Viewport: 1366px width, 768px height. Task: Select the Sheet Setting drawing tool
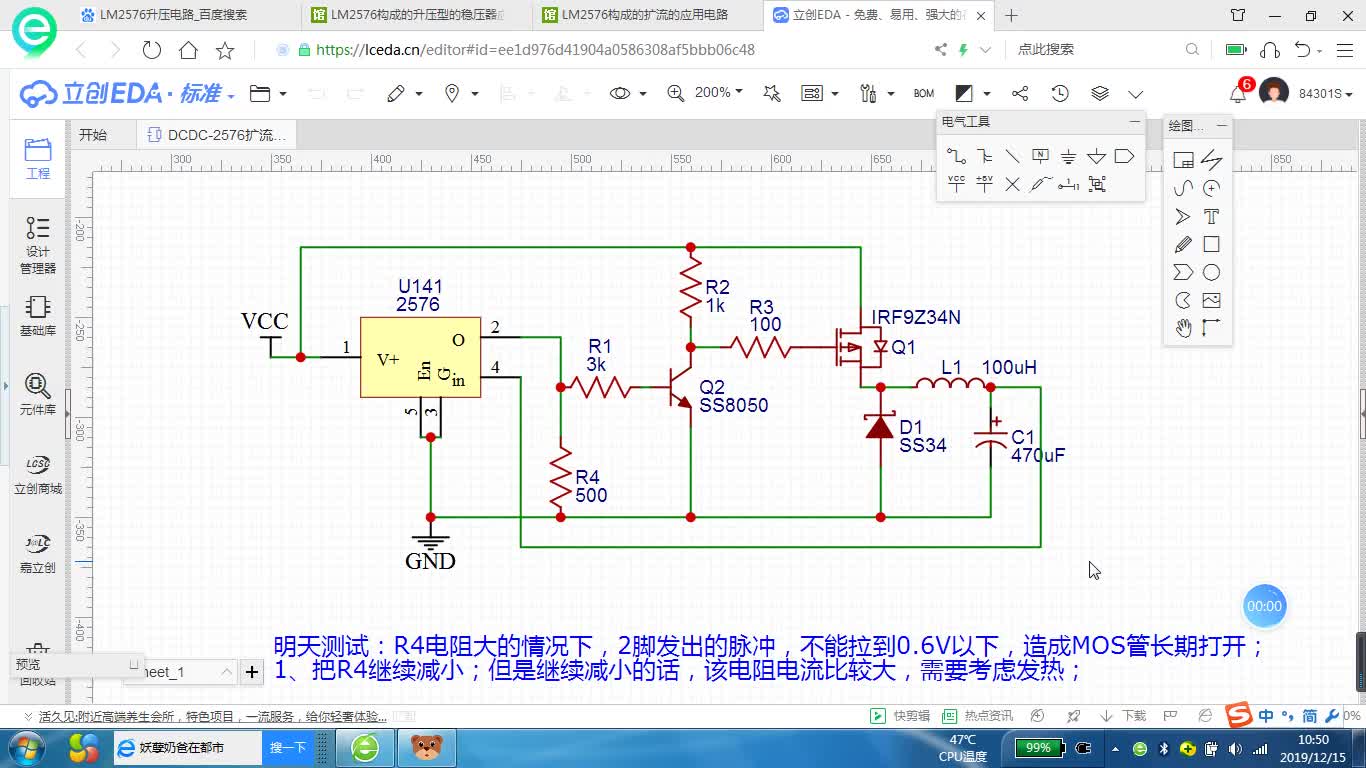click(1183, 160)
